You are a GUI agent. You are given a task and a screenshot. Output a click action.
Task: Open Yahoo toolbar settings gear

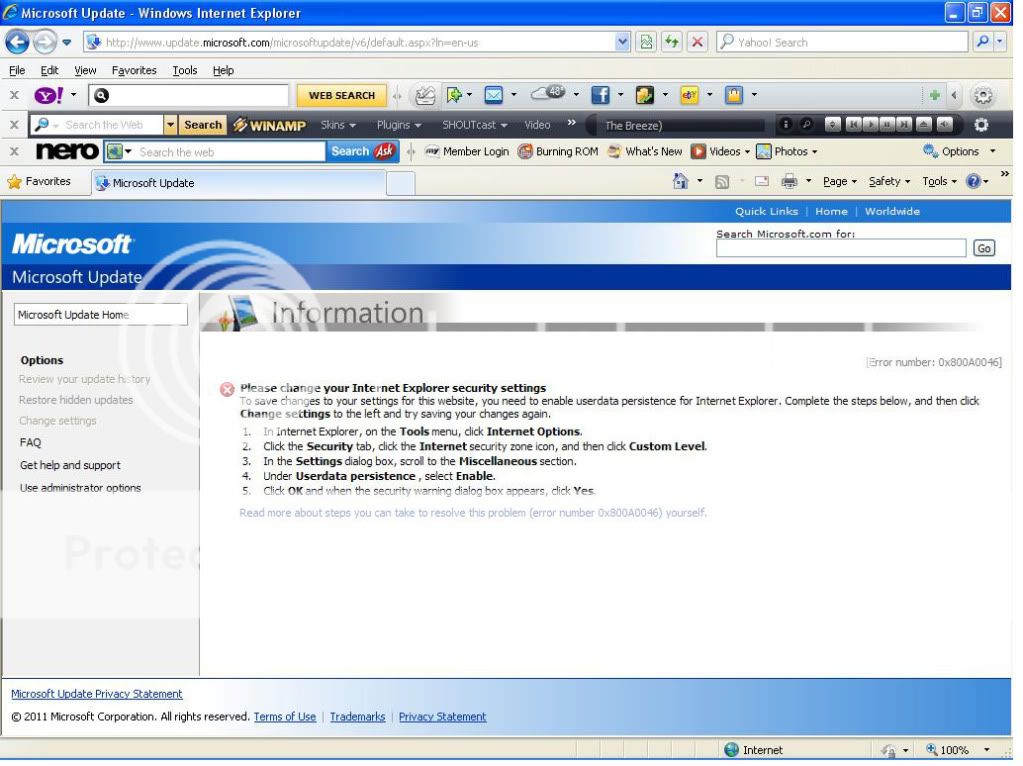[983, 96]
